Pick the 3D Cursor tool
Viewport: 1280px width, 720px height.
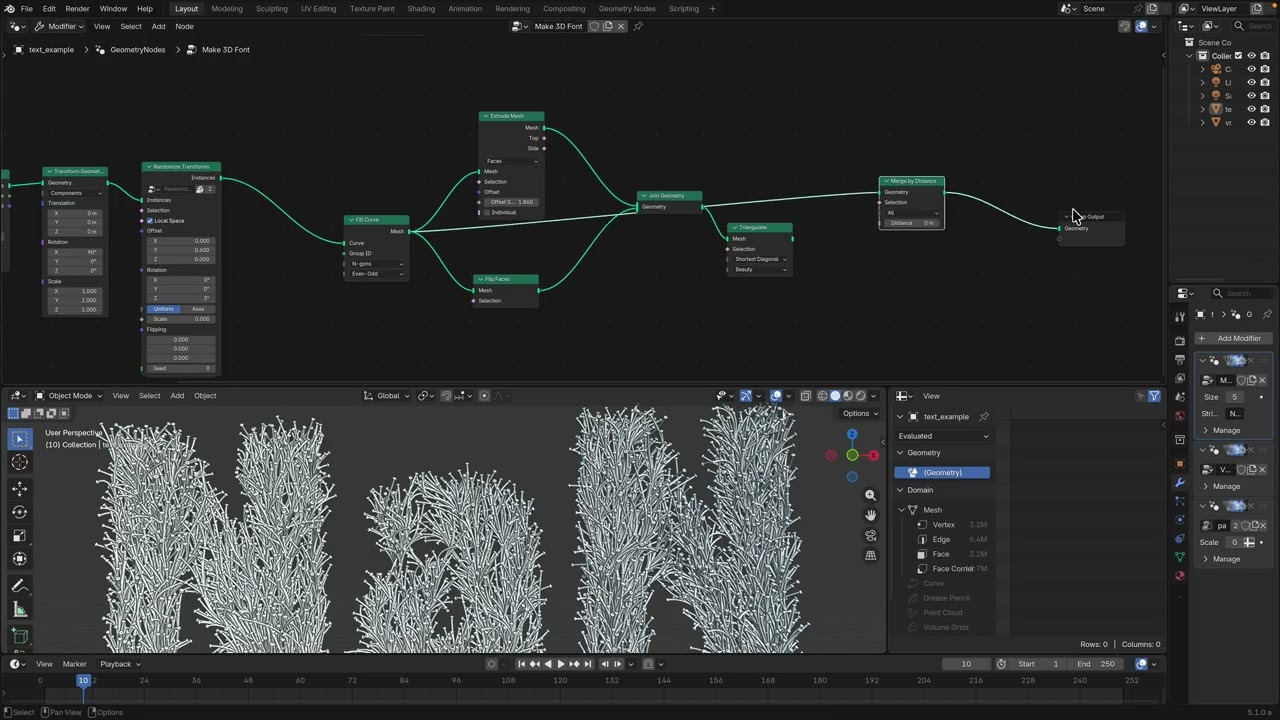point(19,462)
